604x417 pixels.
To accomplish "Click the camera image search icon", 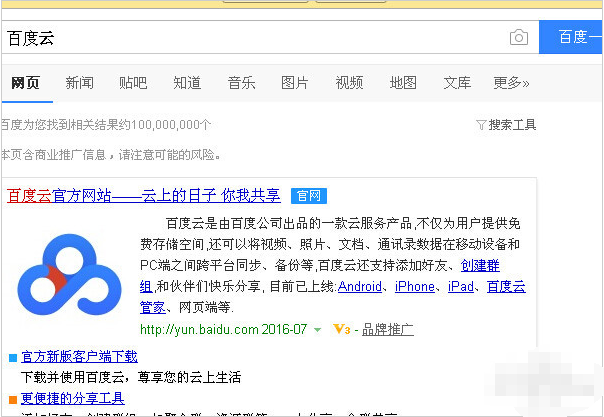I will pyautogui.click(x=518, y=38).
